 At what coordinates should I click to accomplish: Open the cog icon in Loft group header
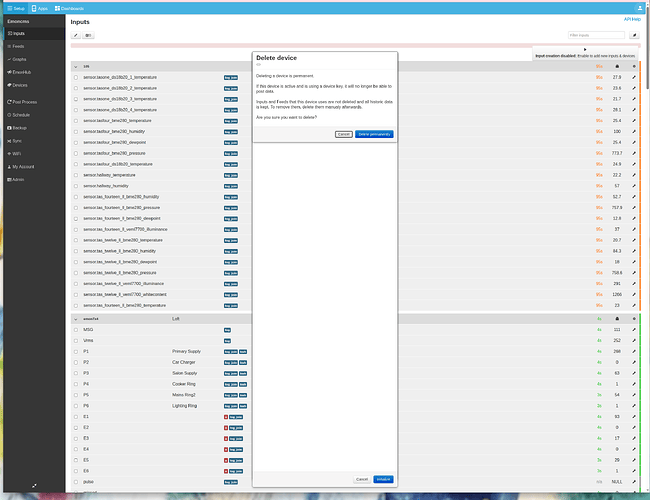pos(634,319)
